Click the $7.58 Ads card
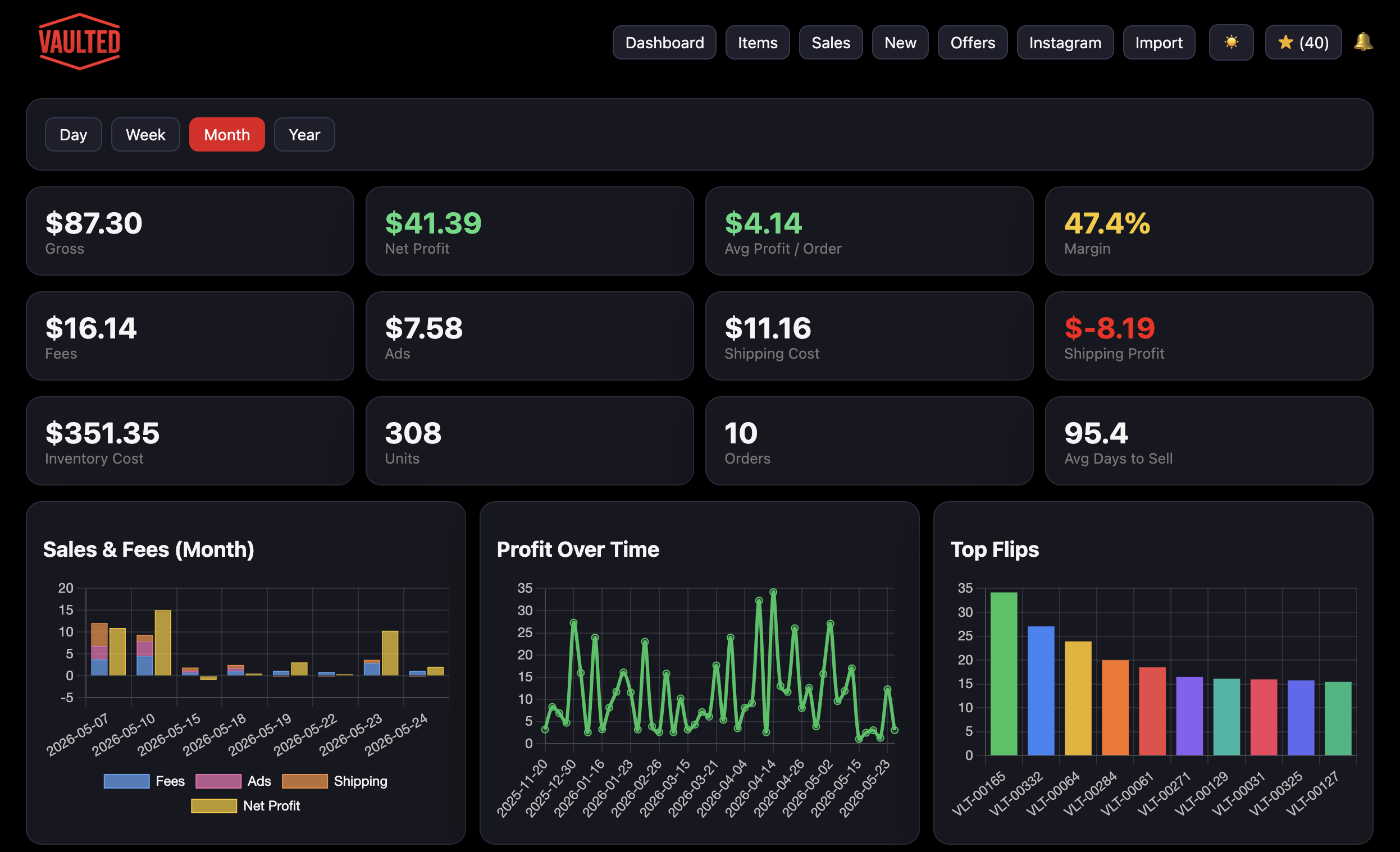Image resolution: width=1400 pixels, height=852 pixels. (x=530, y=336)
